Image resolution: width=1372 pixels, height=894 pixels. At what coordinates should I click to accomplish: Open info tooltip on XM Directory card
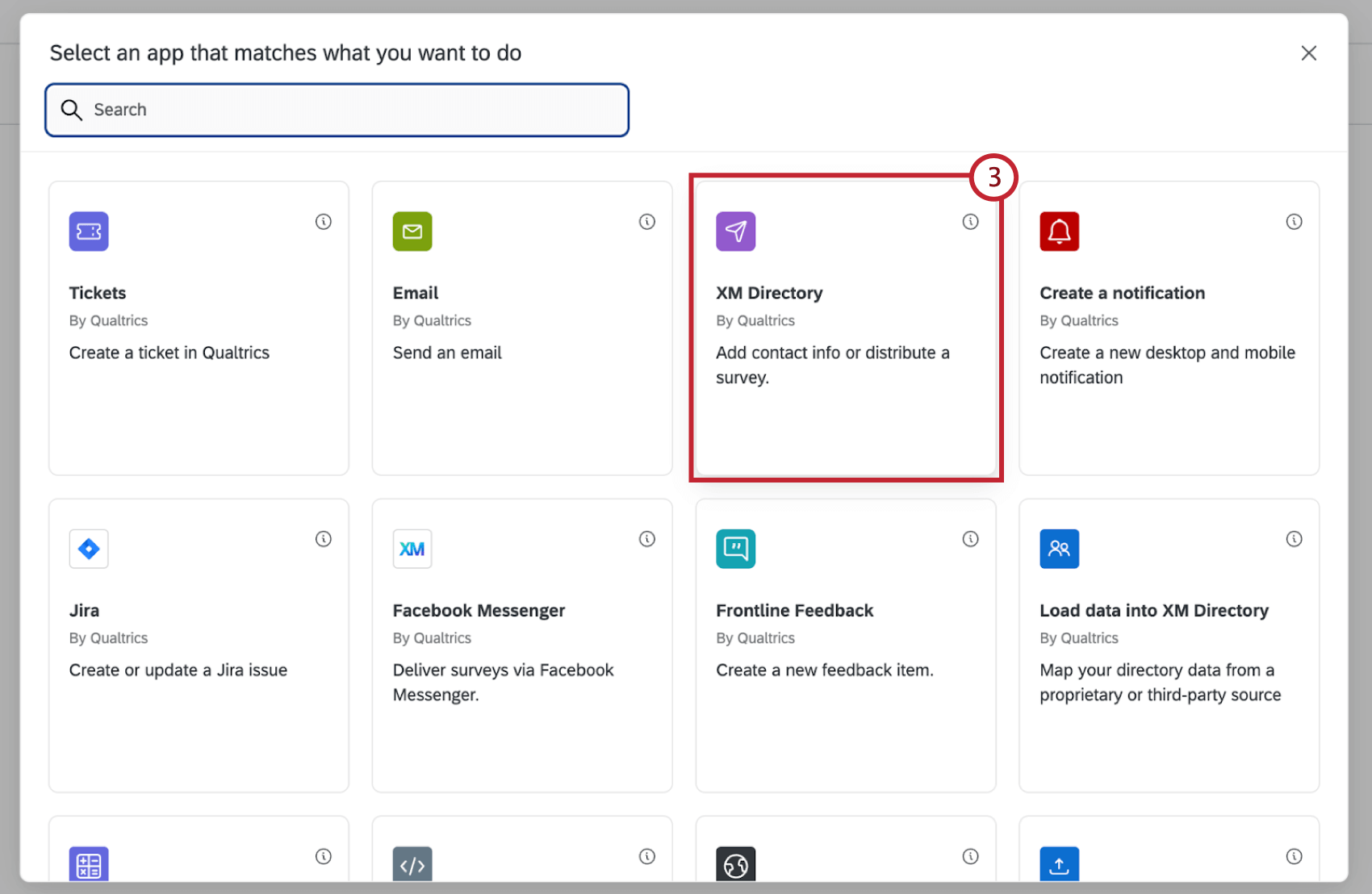coord(971,222)
